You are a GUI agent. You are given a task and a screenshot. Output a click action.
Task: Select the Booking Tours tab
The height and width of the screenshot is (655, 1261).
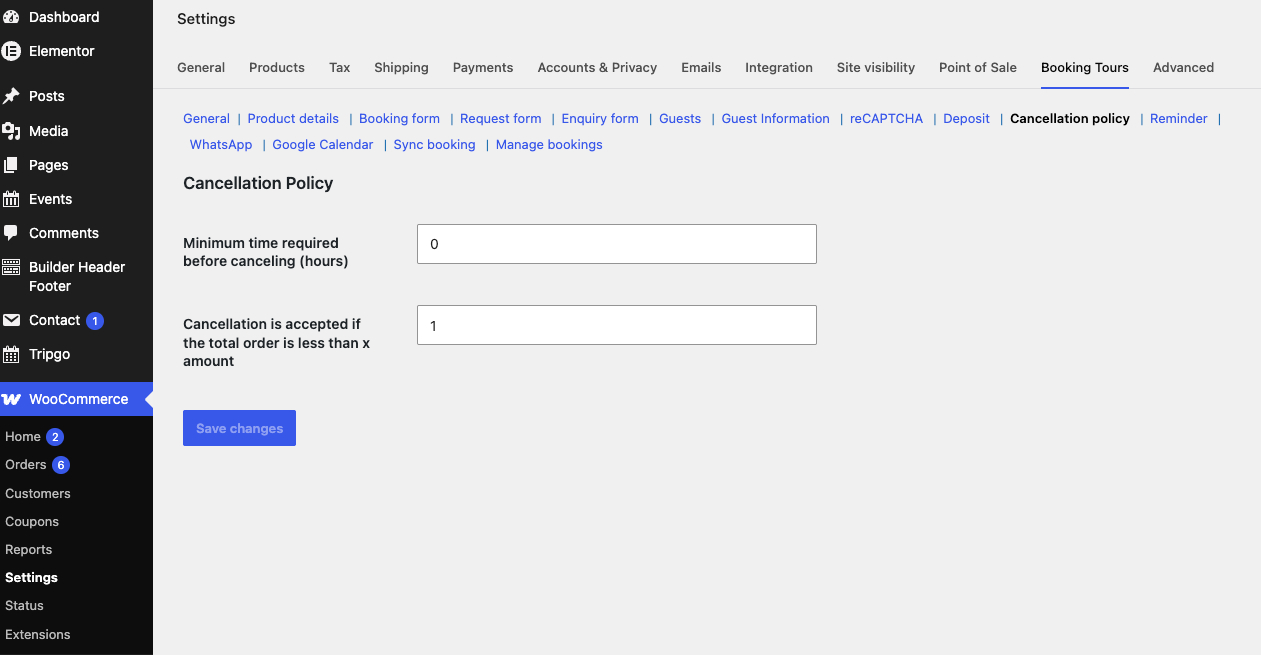point(1085,67)
